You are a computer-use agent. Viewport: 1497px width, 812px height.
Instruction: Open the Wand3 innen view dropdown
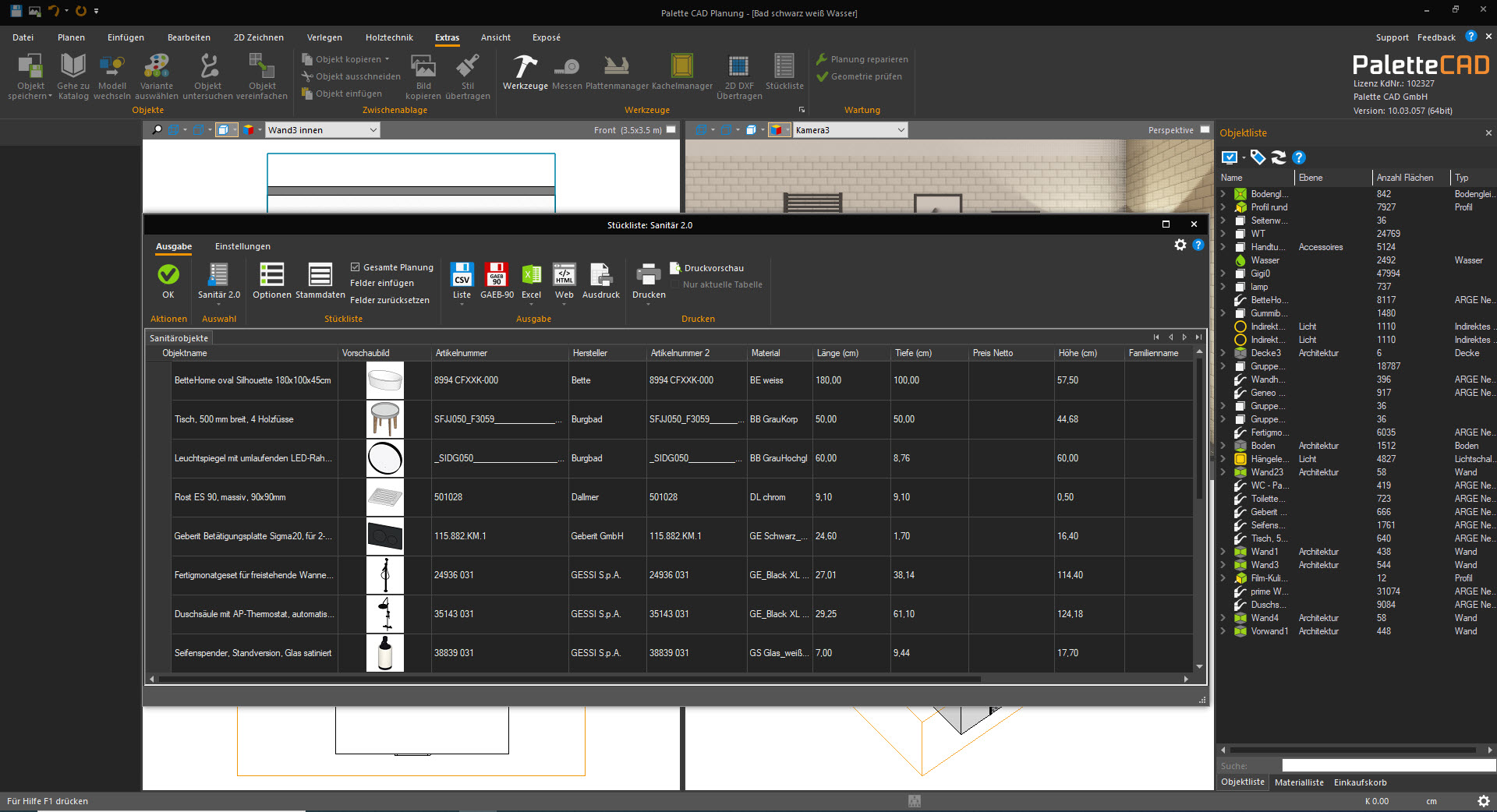(372, 129)
